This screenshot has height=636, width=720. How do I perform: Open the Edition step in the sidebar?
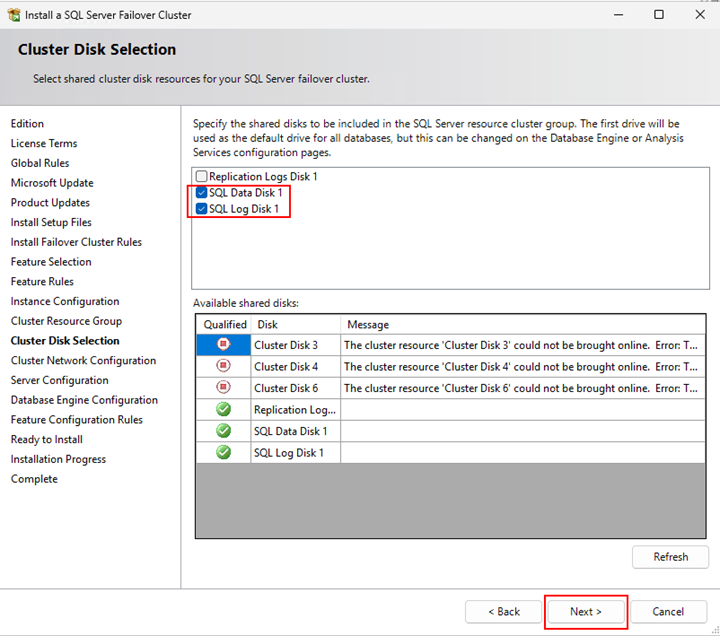click(x=27, y=124)
